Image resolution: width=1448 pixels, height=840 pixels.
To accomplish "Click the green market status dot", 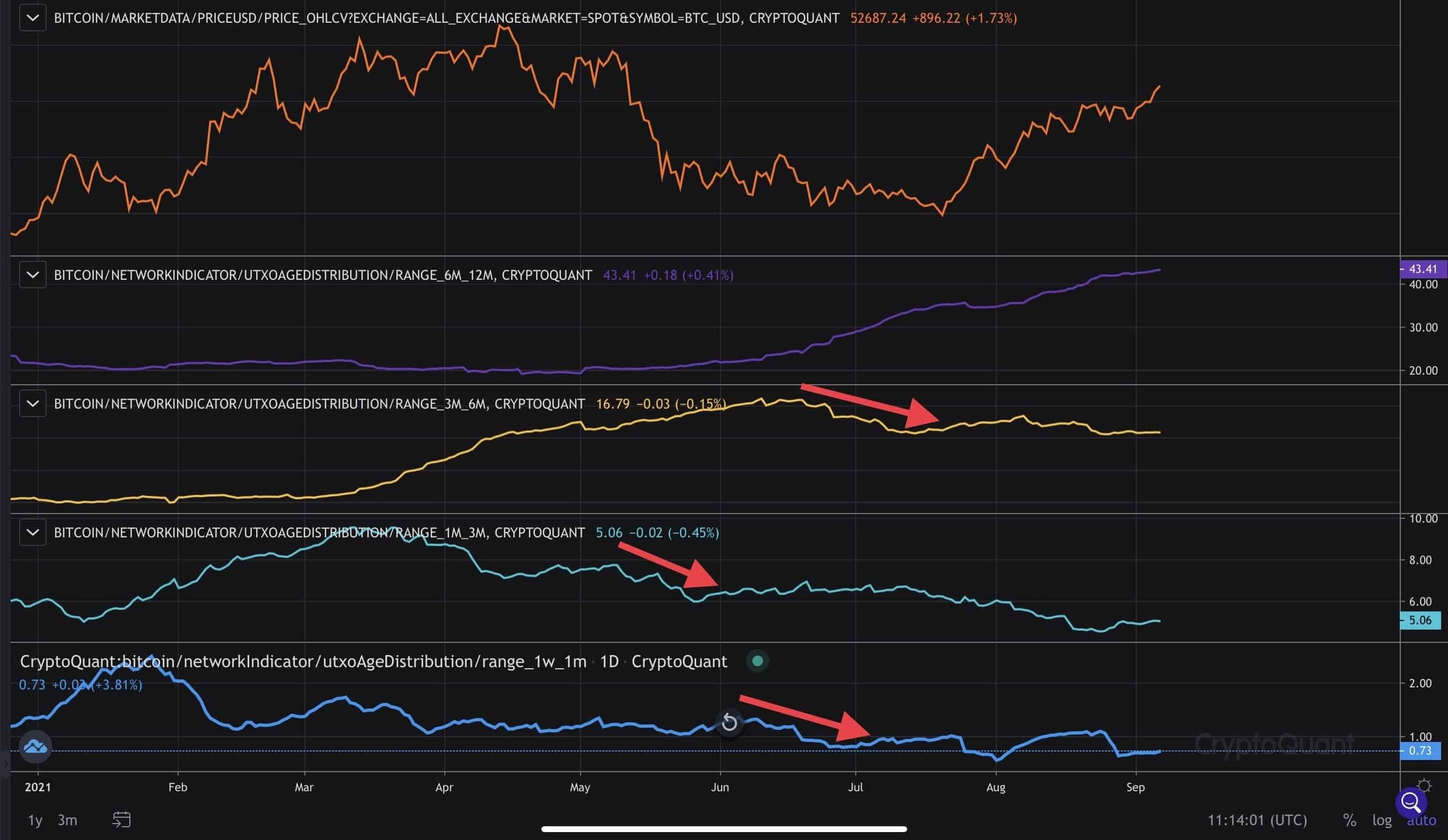I will tap(757, 661).
